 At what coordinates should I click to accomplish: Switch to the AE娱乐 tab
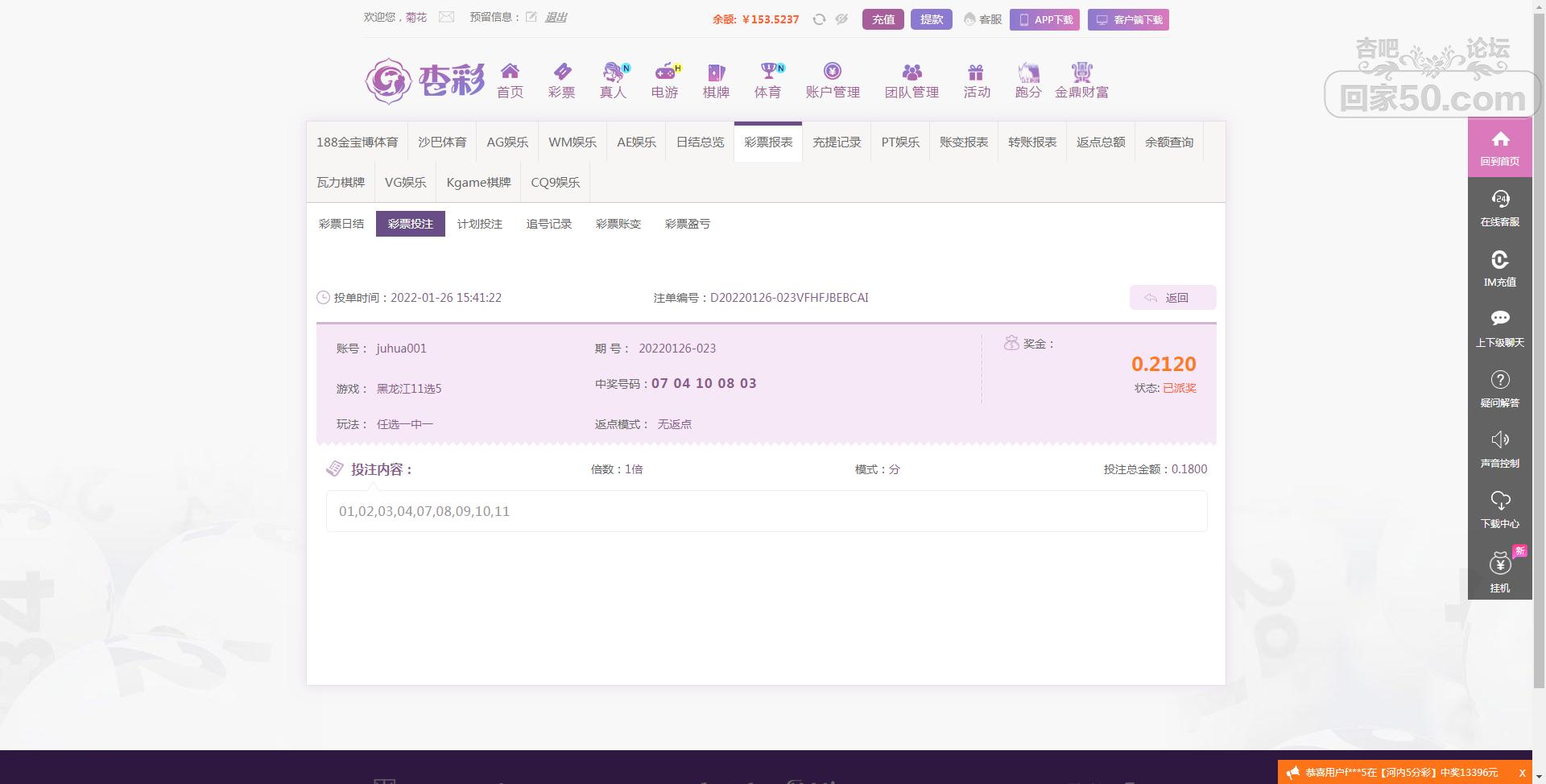click(x=636, y=142)
